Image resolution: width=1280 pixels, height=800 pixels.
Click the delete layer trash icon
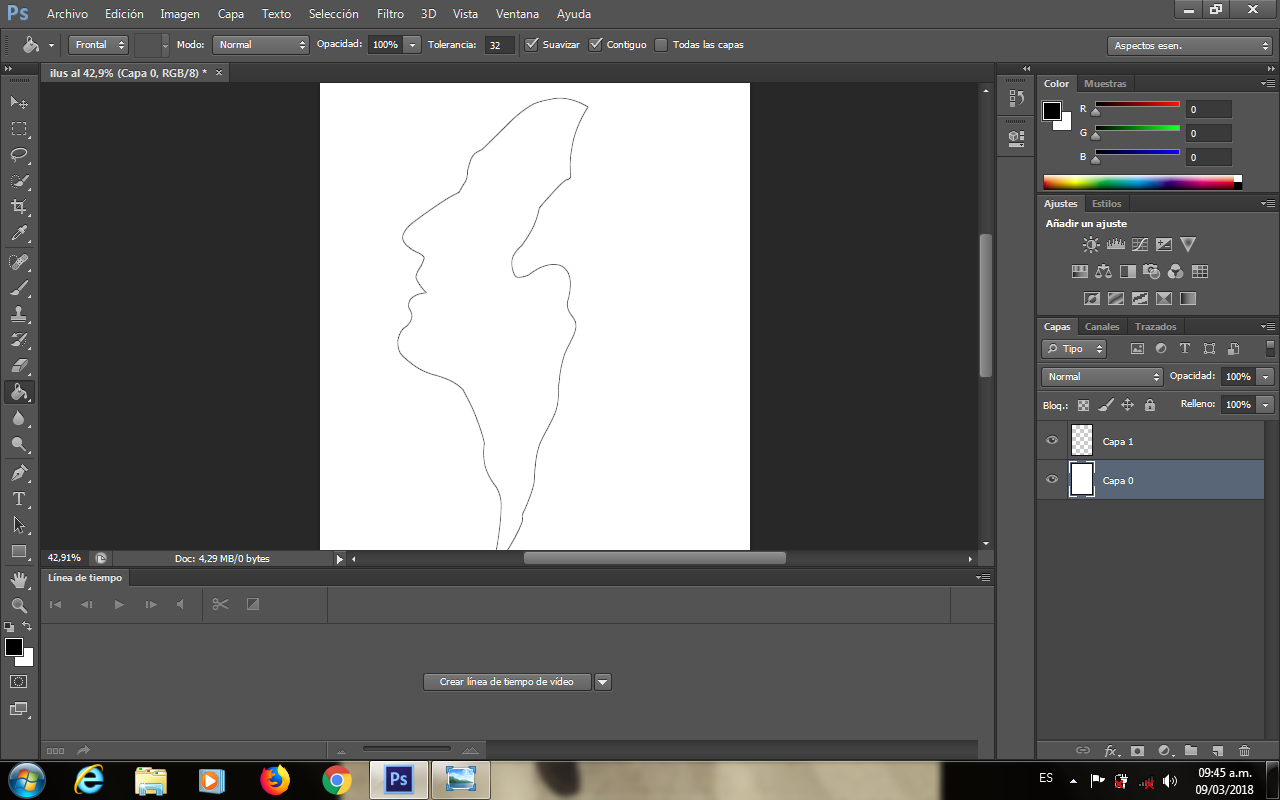(x=1244, y=750)
